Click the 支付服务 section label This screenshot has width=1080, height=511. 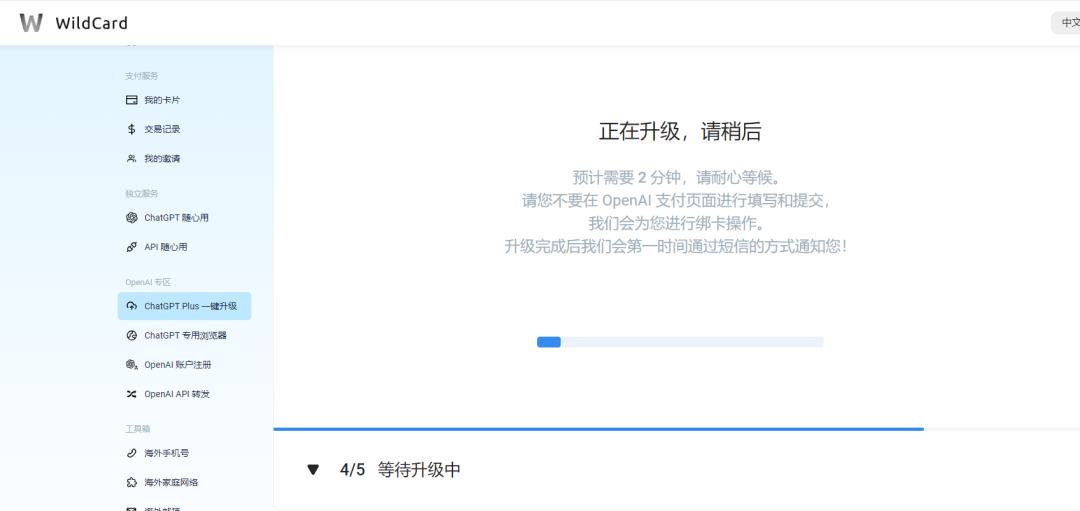[142, 76]
